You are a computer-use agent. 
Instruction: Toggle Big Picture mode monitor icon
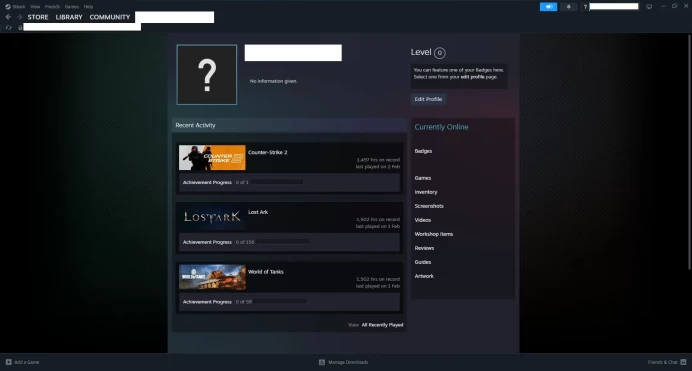pos(649,7)
